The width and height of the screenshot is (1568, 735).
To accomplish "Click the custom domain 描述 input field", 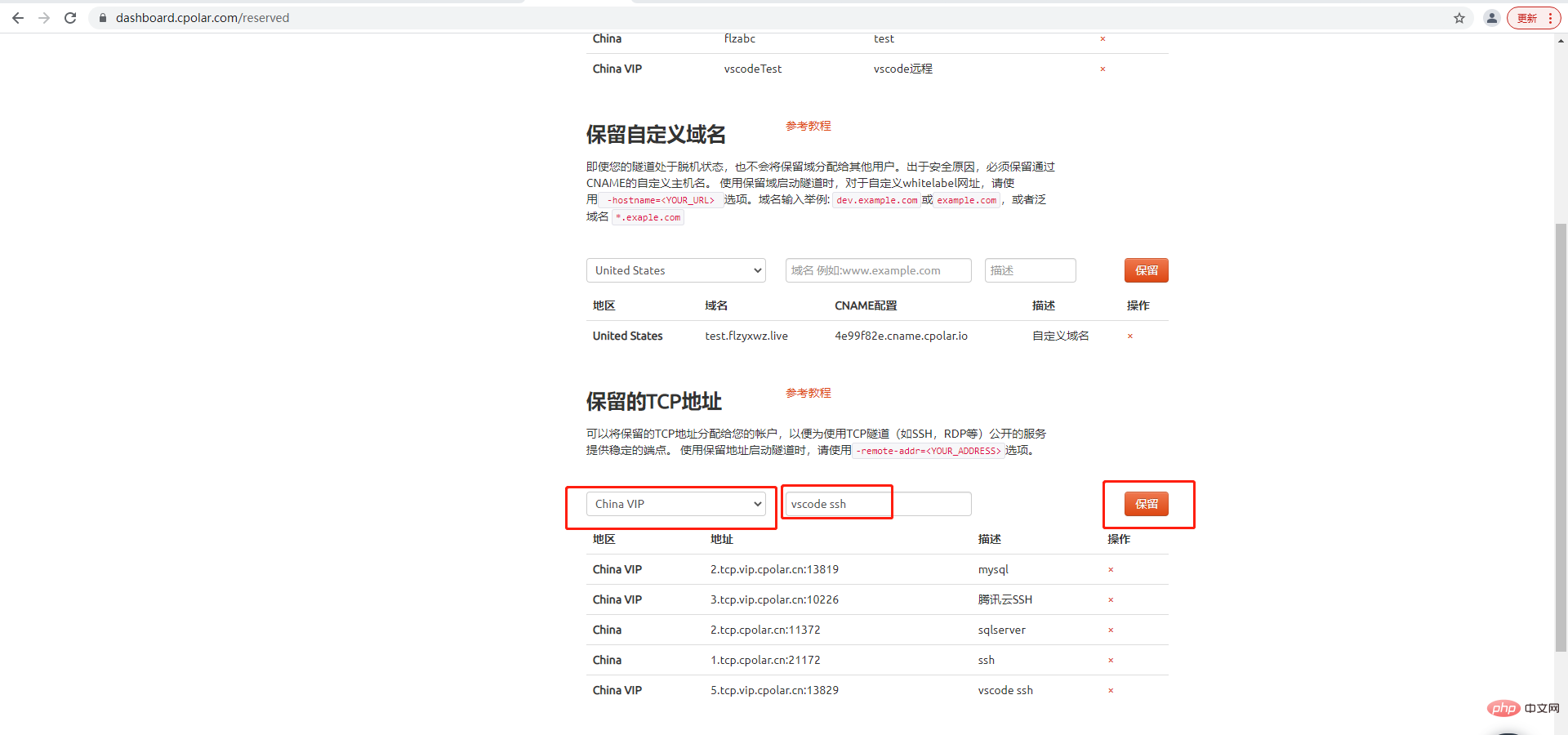I will [x=1031, y=270].
